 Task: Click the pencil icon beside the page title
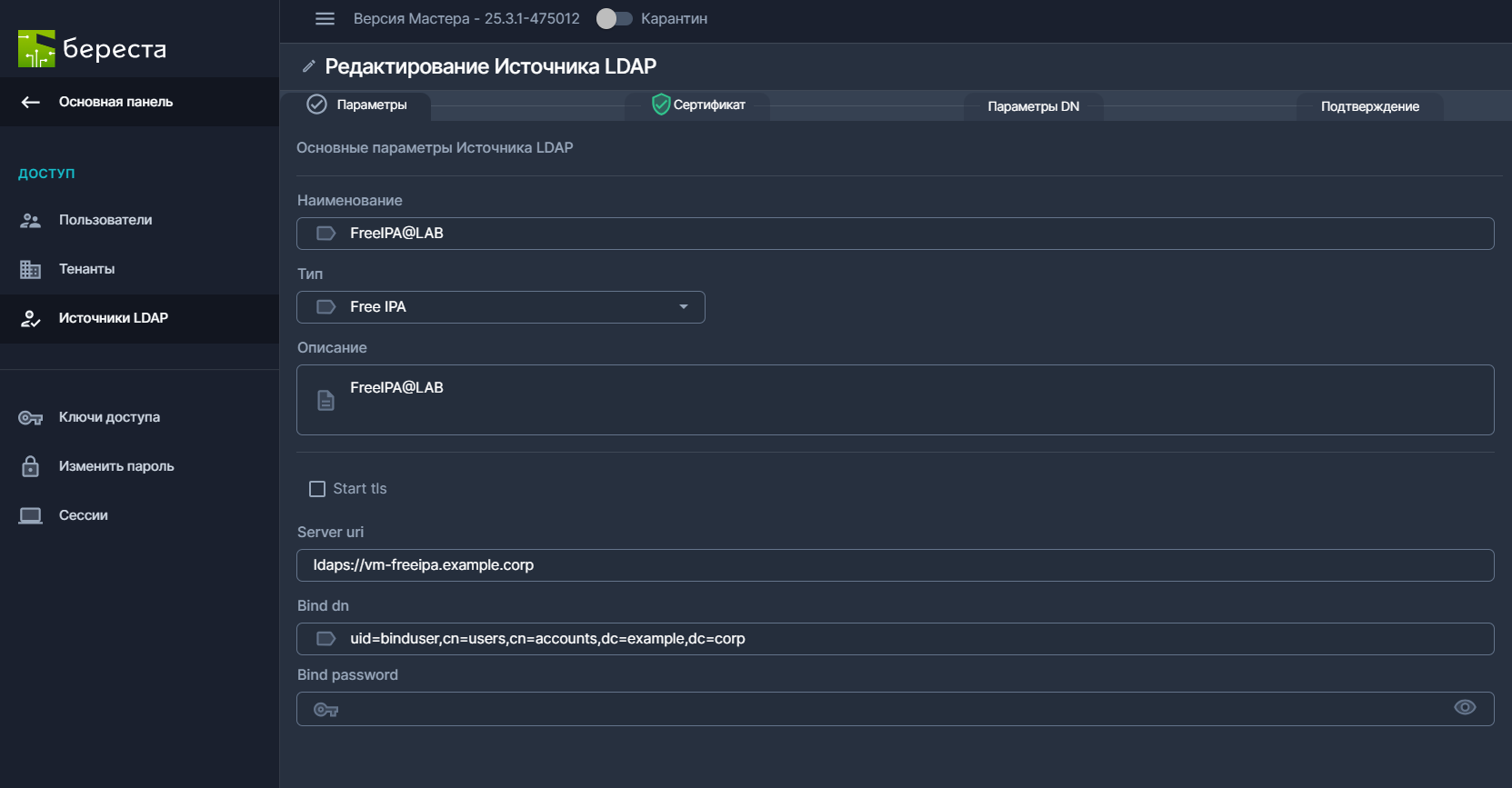coord(309,66)
